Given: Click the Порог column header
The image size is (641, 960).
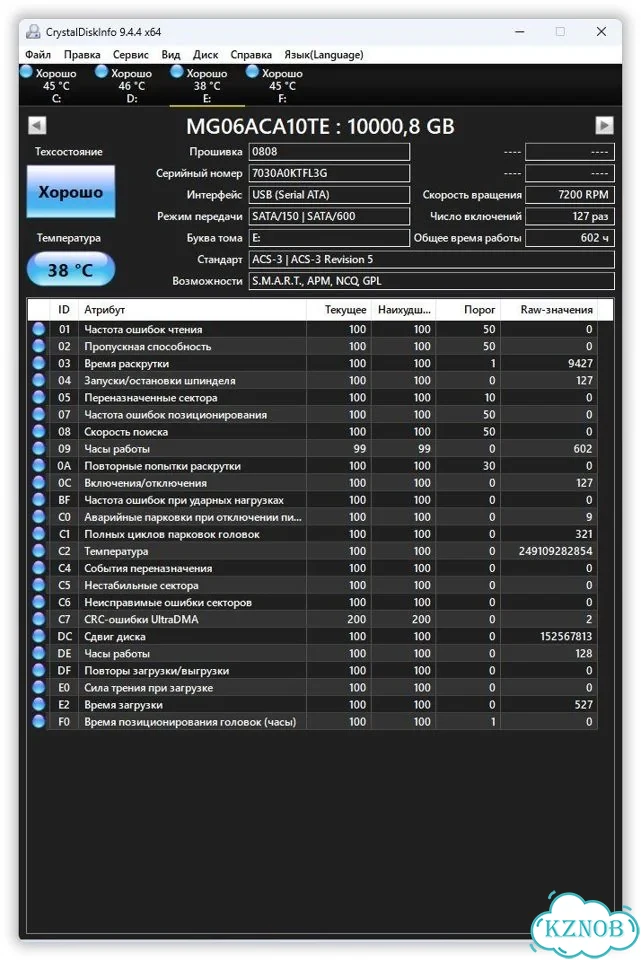Looking at the screenshot, I should click(x=468, y=310).
